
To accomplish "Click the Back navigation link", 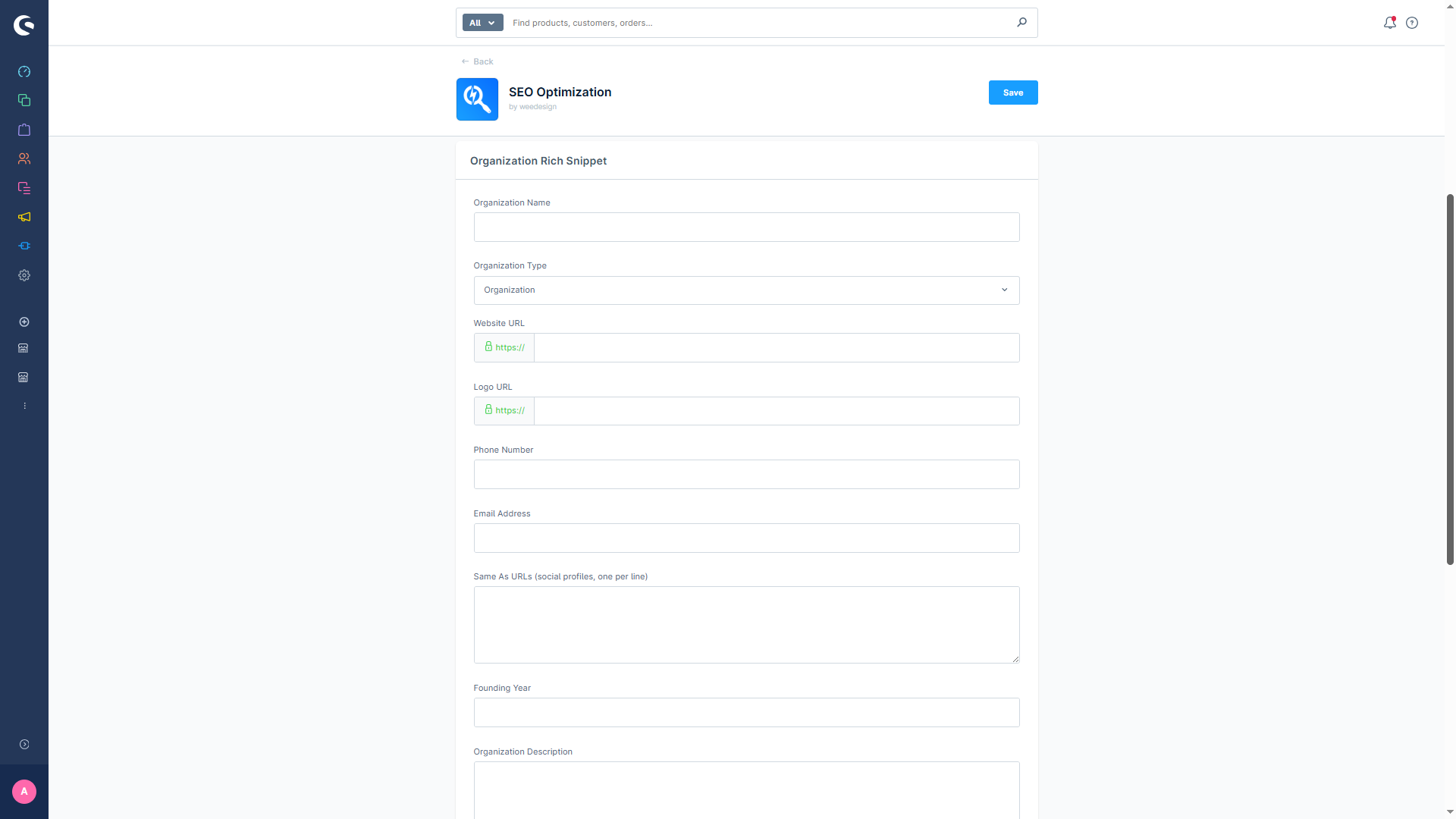I will pos(476,61).
